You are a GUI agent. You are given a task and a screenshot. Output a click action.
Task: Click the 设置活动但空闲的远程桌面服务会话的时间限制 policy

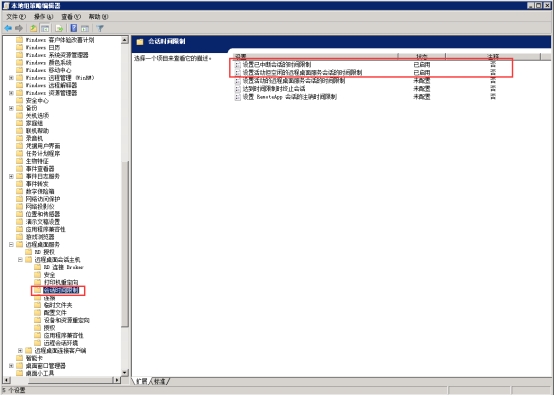(x=302, y=72)
